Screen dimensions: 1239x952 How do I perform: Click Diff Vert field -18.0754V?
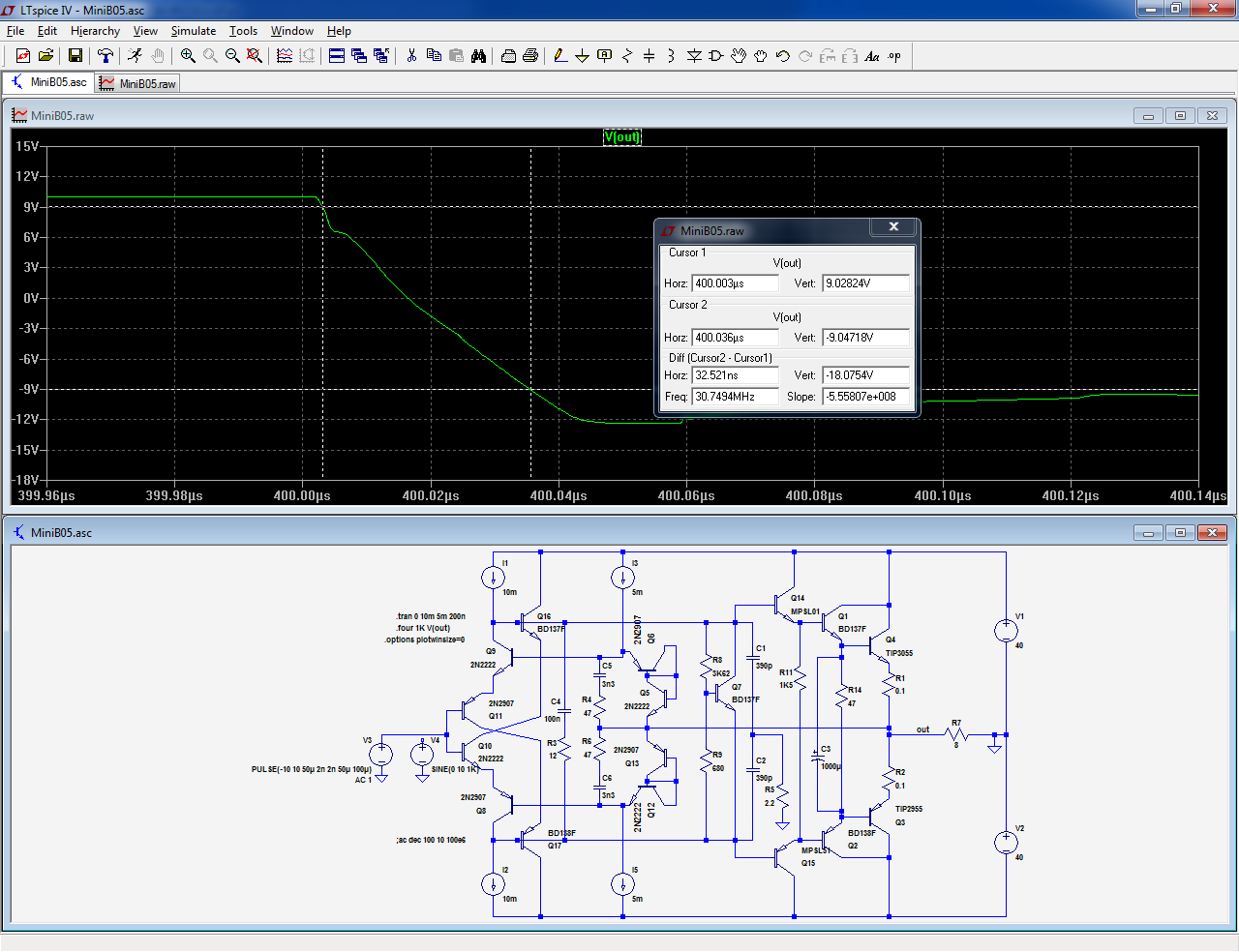[x=866, y=375]
